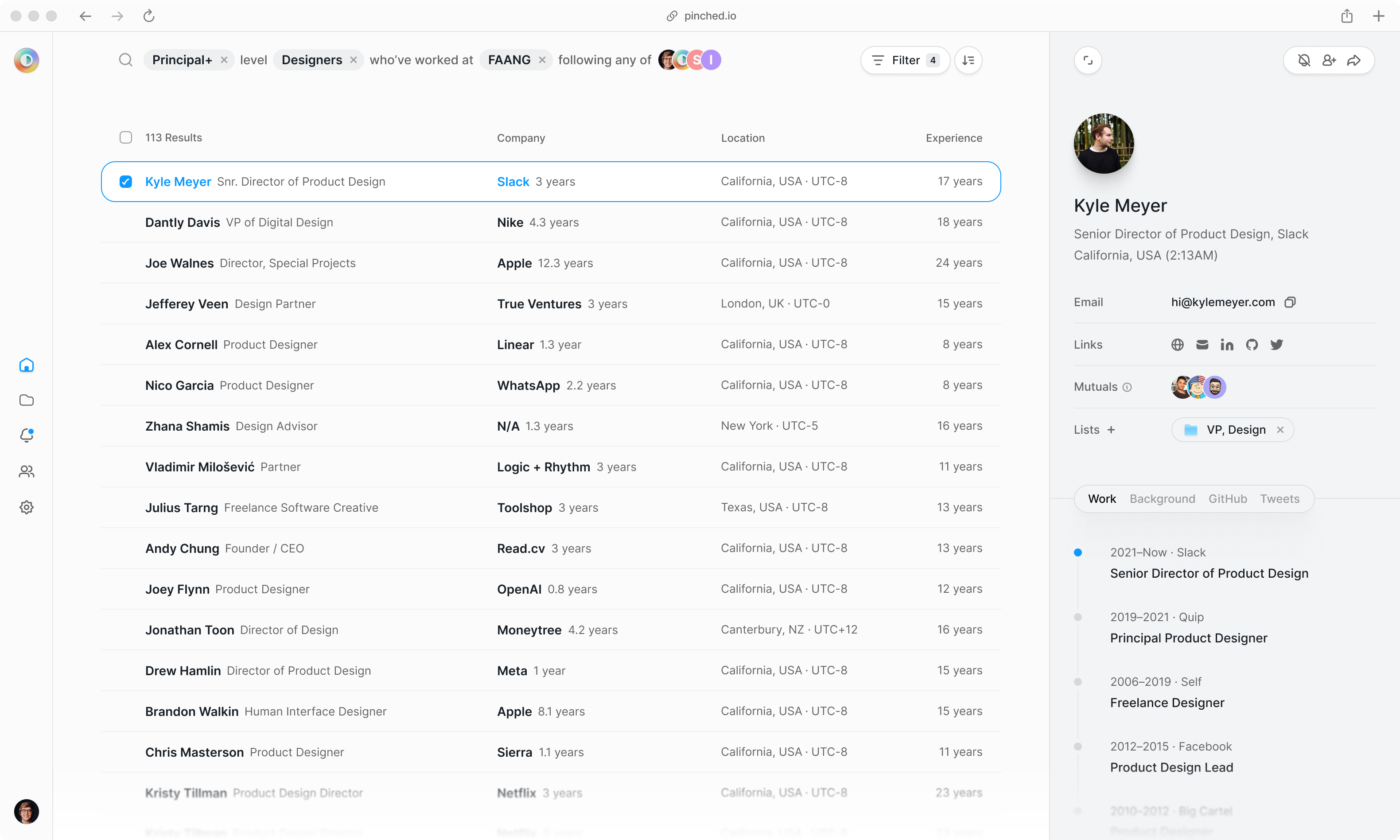Uncheck the Kyle Meyer row checkbox
Screen dimensions: 1400x840
(126, 182)
